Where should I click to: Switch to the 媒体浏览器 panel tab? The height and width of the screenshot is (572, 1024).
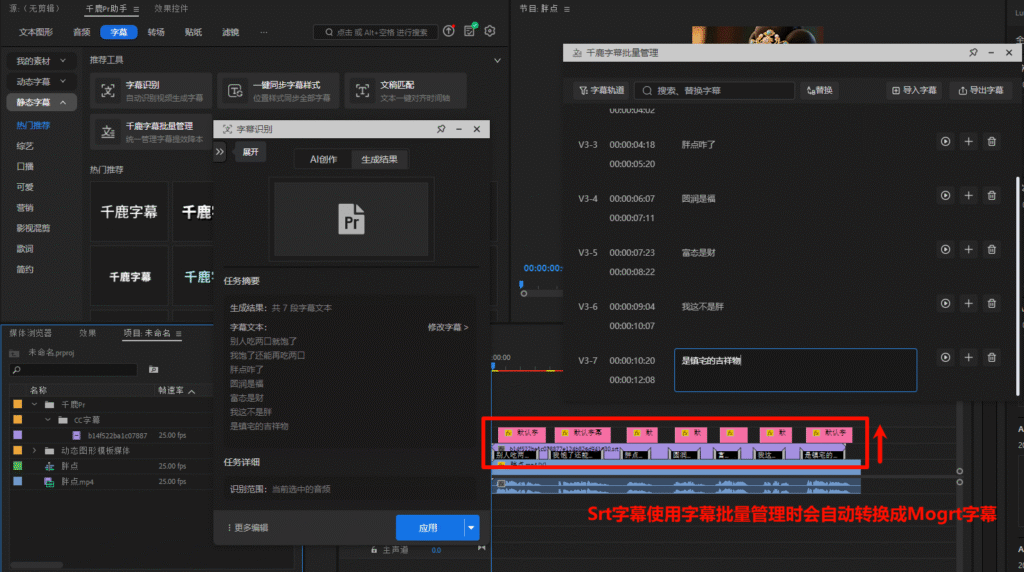(x=31, y=333)
